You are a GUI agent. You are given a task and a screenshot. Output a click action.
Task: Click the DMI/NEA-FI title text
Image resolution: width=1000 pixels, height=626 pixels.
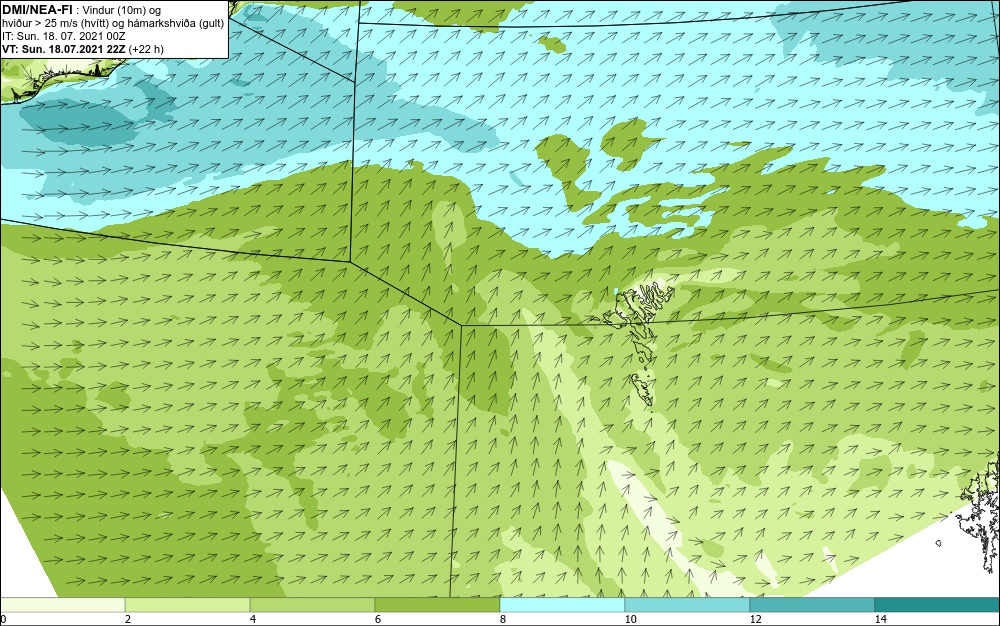[x=38, y=10]
